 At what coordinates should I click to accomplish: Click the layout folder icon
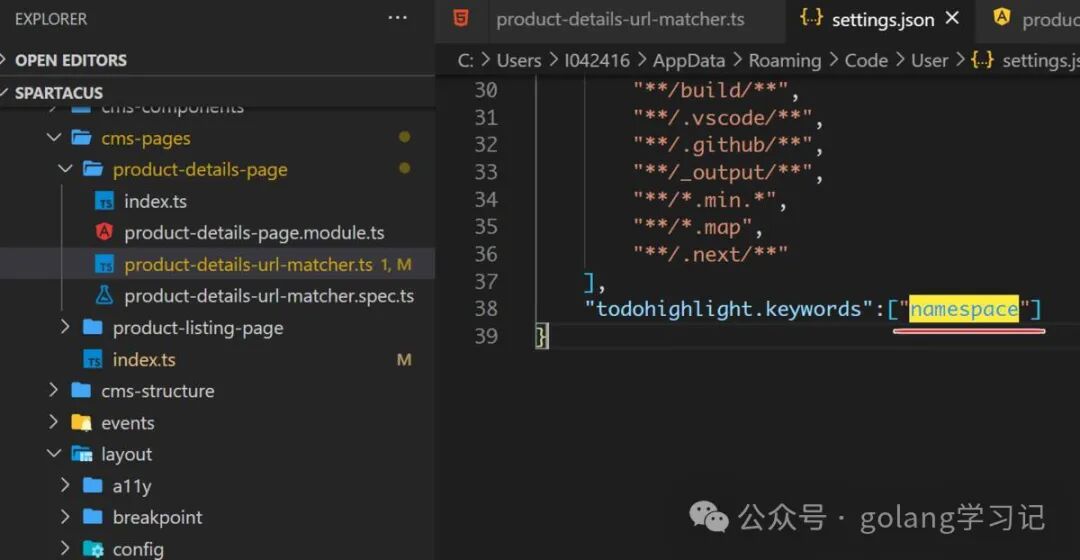pos(82,454)
